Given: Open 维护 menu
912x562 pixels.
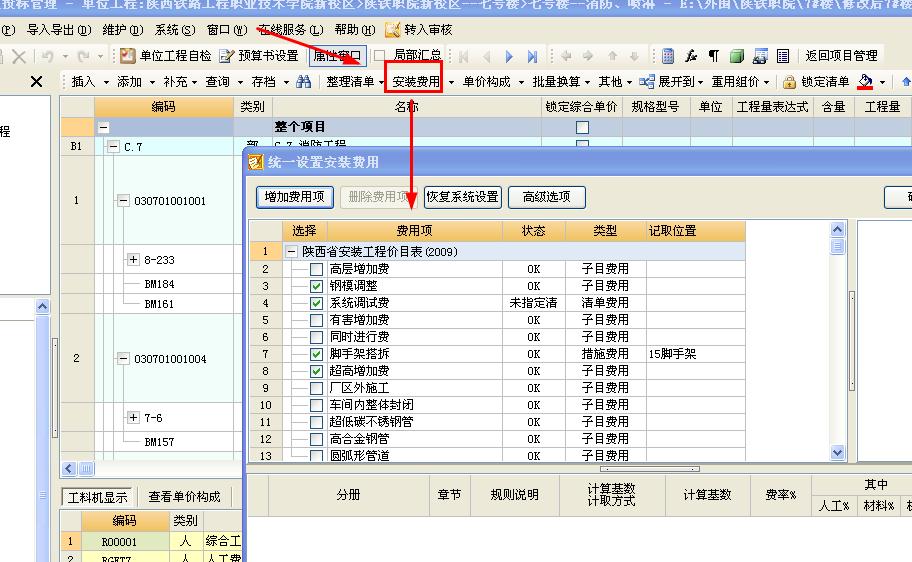Looking at the screenshot, I should click(x=123, y=30).
